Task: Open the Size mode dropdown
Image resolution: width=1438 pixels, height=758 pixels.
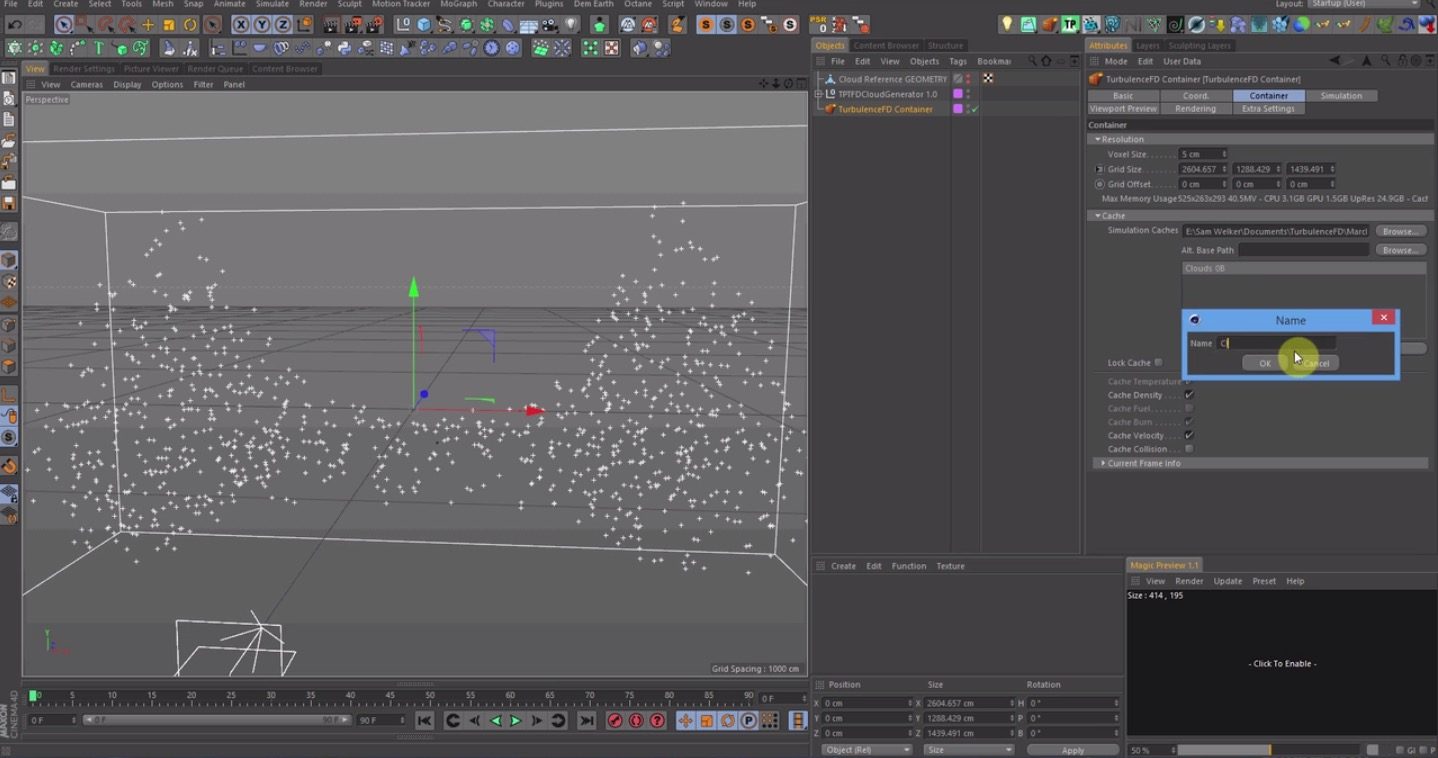Action: (968, 749)
